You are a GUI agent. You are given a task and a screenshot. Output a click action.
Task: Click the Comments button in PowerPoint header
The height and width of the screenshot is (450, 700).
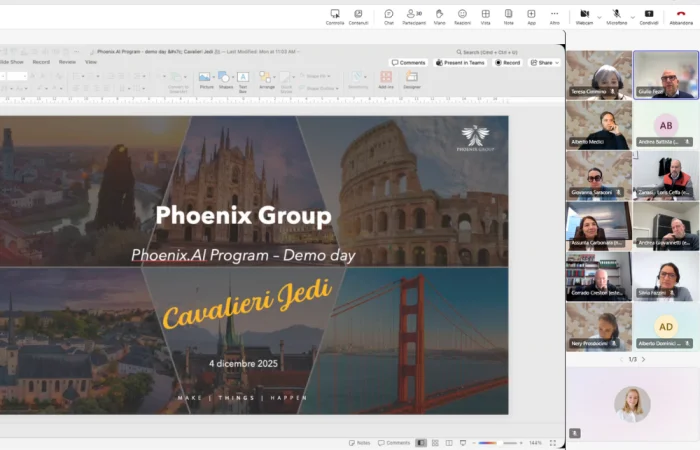[x=408, y=62]
